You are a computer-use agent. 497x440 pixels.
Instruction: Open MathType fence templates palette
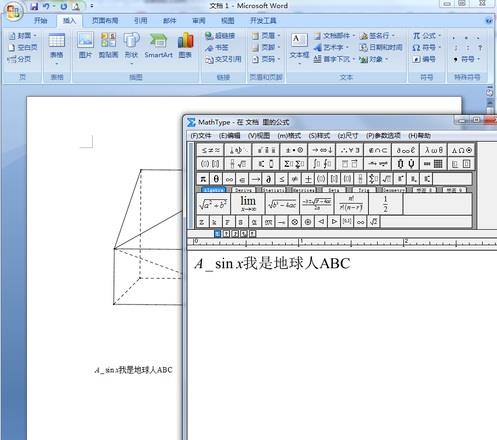tap(211, 164)
